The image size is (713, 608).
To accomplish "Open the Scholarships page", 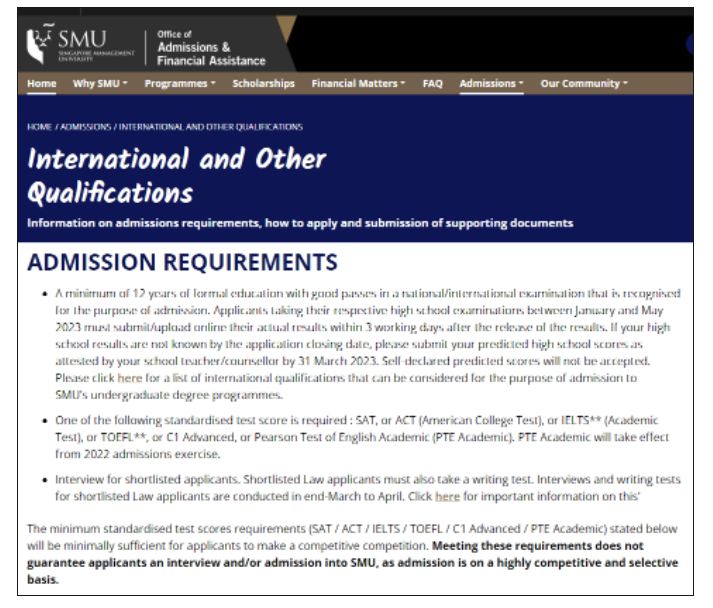I will coord(263,84).
